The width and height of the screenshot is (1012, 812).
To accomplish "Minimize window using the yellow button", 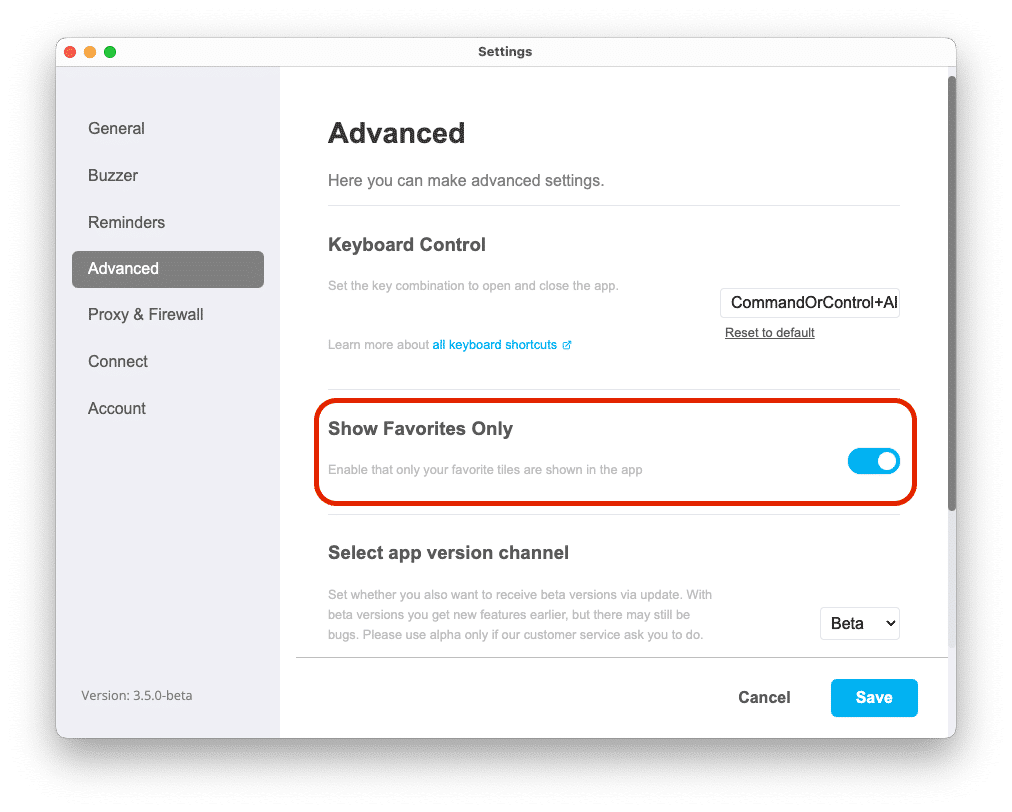I will pos(90,52).
